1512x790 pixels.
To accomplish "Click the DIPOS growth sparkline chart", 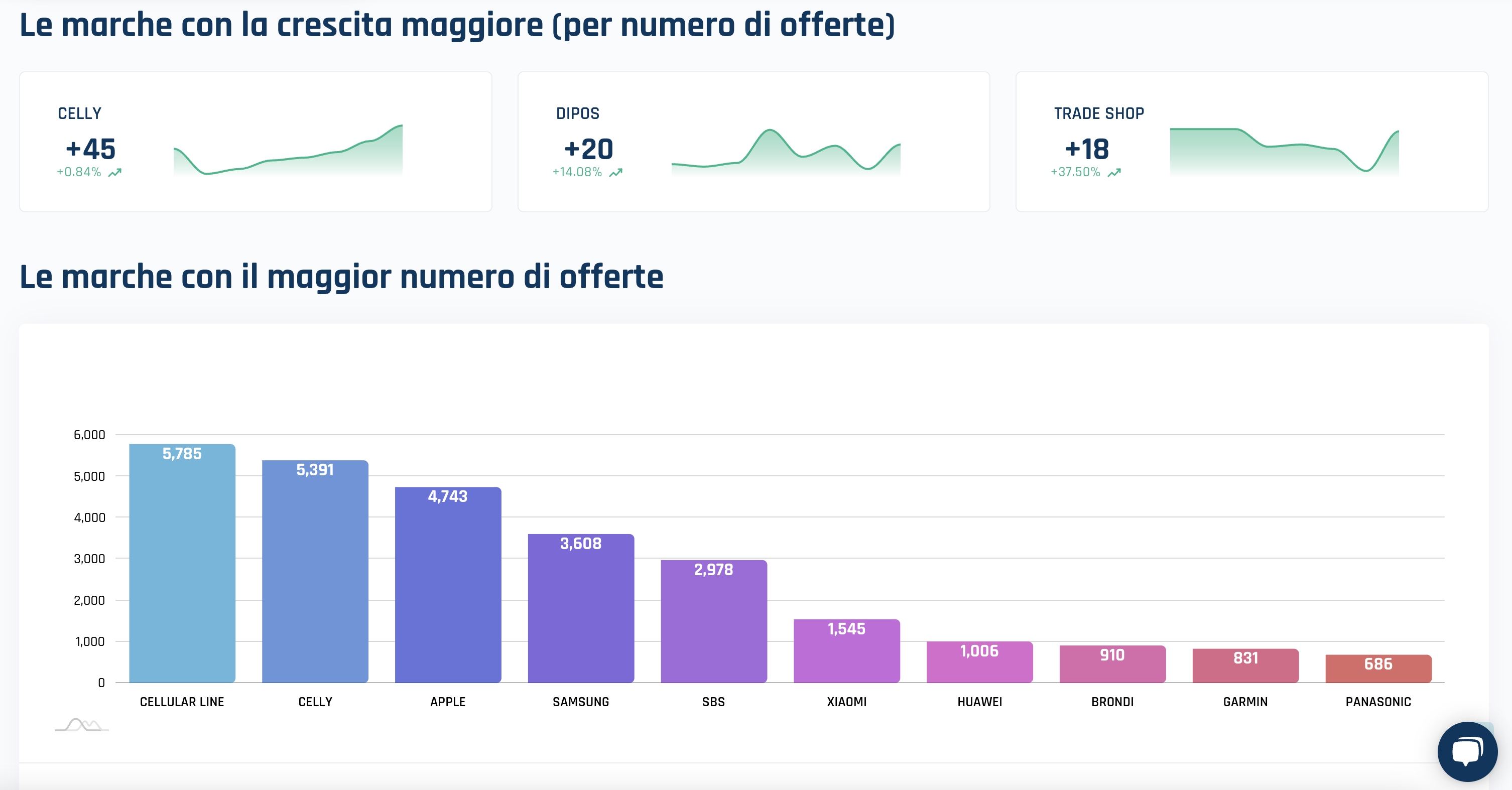I will tap(785, 153).
